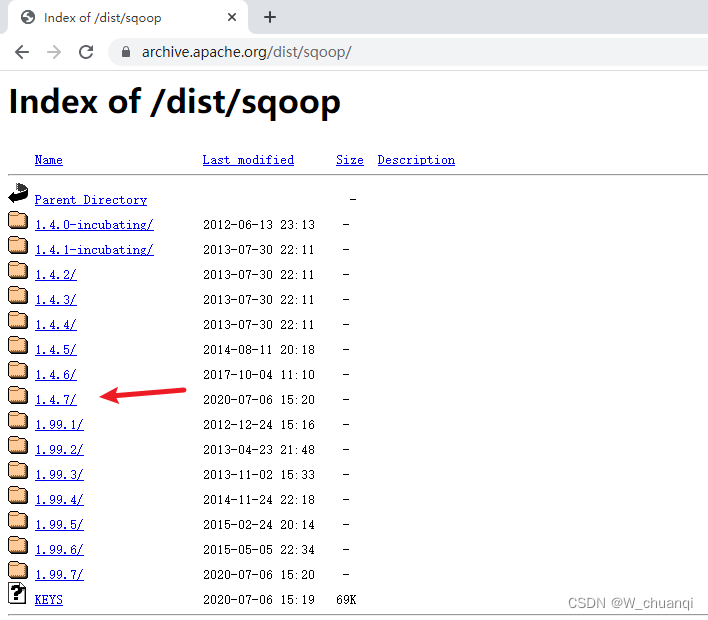The image size is (708, 620).
Task: Click folder icon beside 1.99.4/
Action: pyautogui.click(x=18, y=495)
